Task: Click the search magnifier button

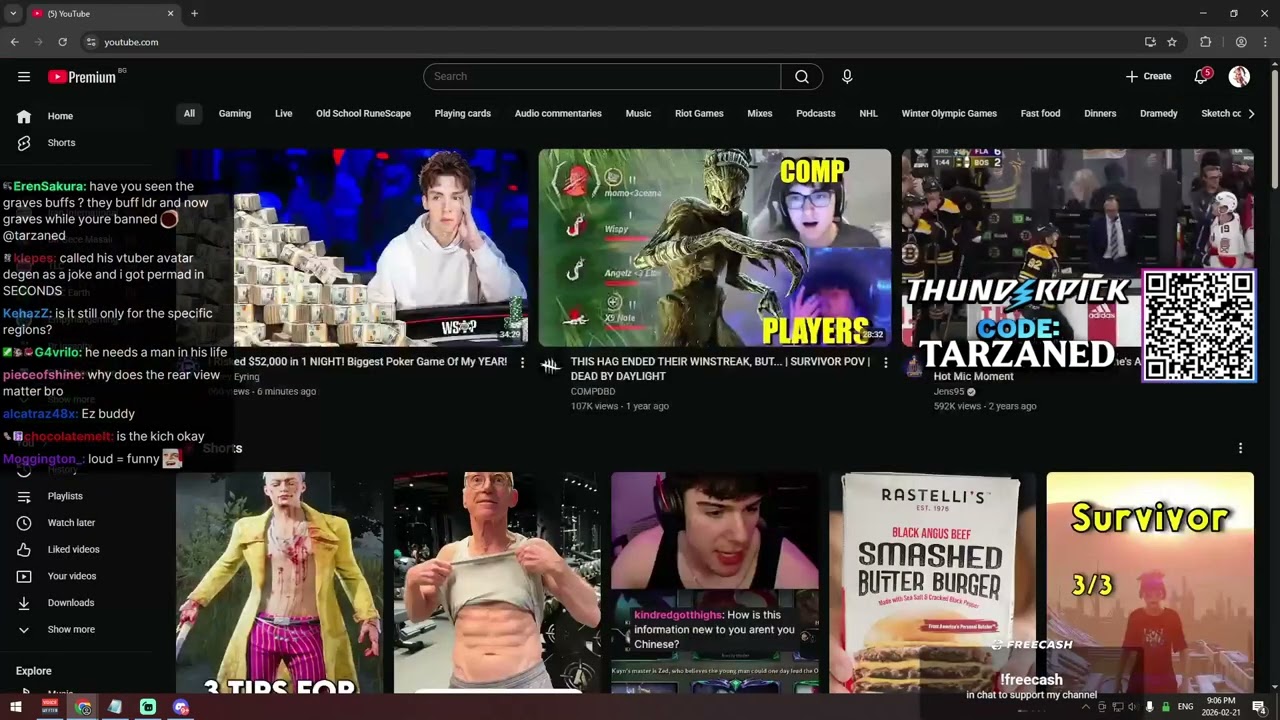Action: coord(802,77)
